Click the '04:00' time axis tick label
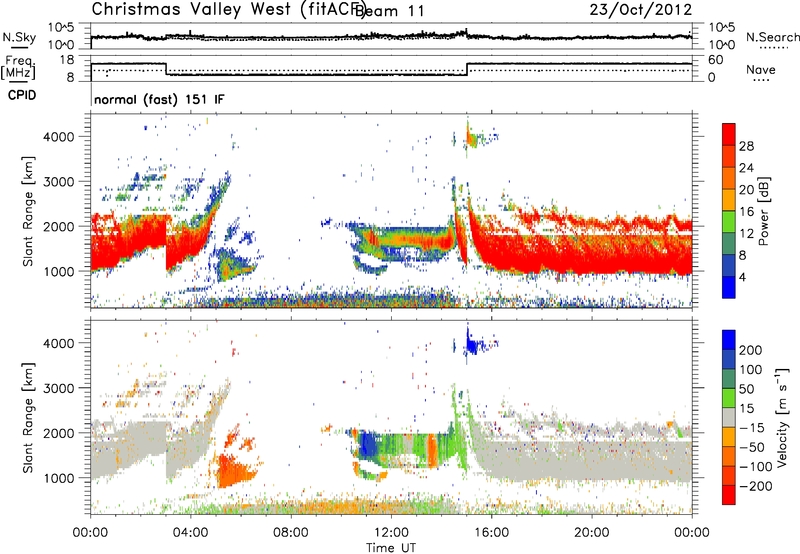Viewport: 800px width, 554px height. pyautogui.click(x=190, y=533)
